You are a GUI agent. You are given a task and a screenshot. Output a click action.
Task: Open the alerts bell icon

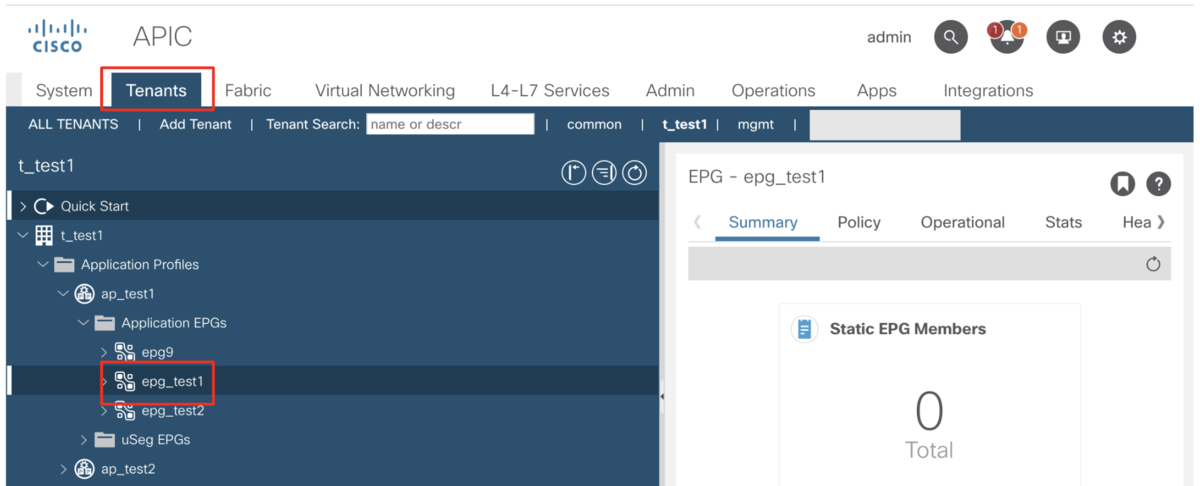(1007, 38)
